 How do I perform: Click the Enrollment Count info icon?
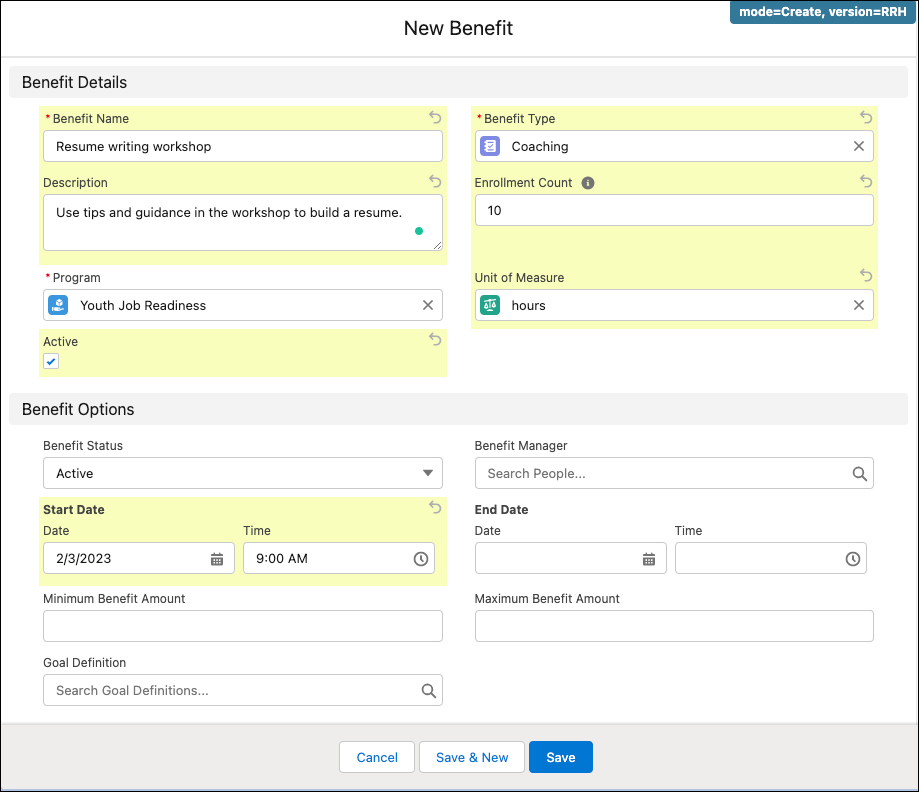[588, 183]
